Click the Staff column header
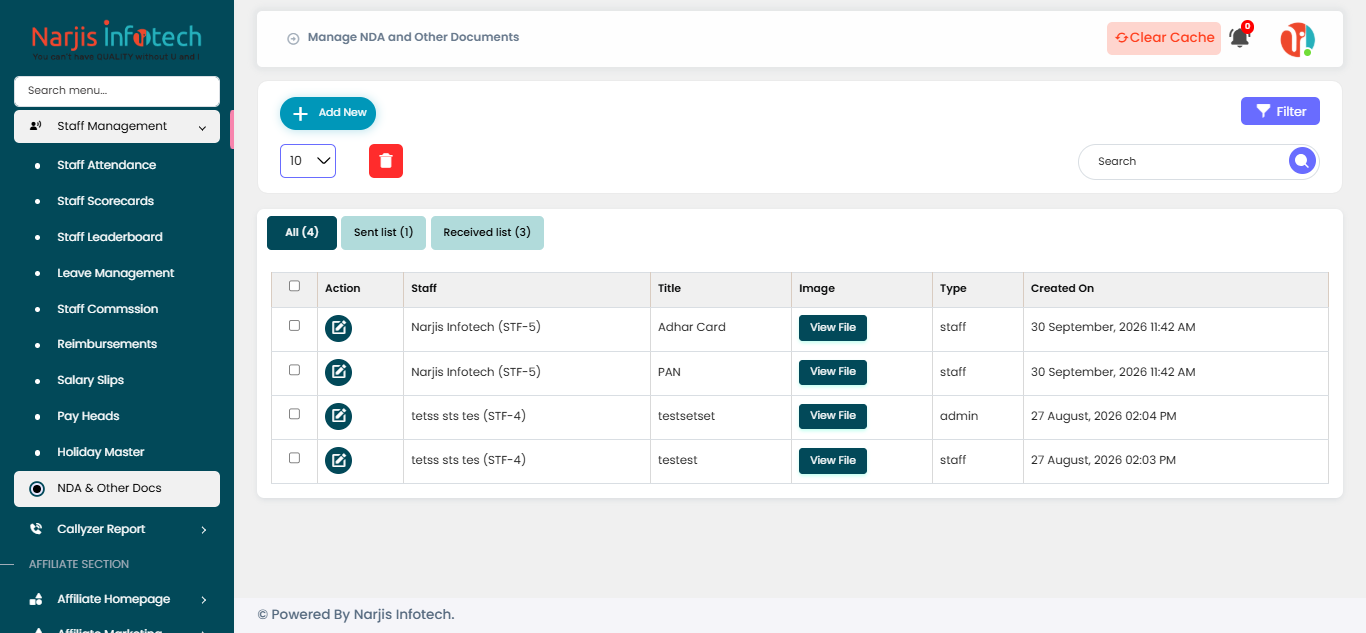Image resolution: width=1366 pixels, height=633 pixels. click(527, 289)
